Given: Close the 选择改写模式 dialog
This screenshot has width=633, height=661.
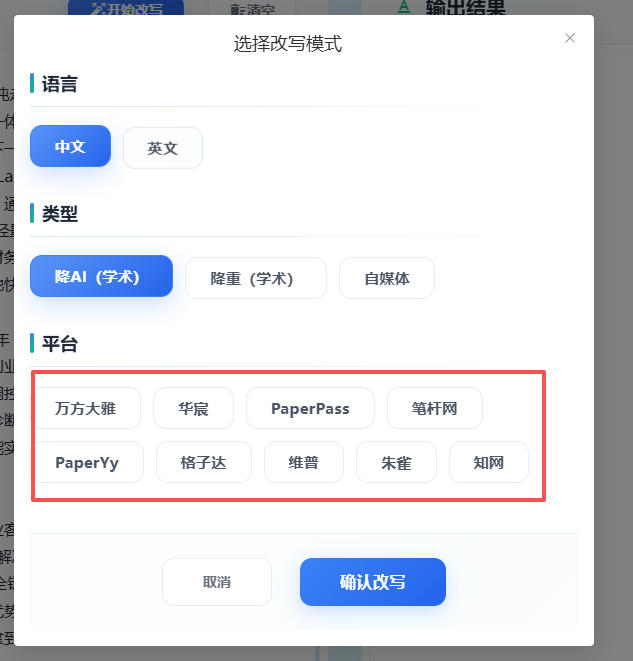Looking at the screenshot, I should 570,38.
